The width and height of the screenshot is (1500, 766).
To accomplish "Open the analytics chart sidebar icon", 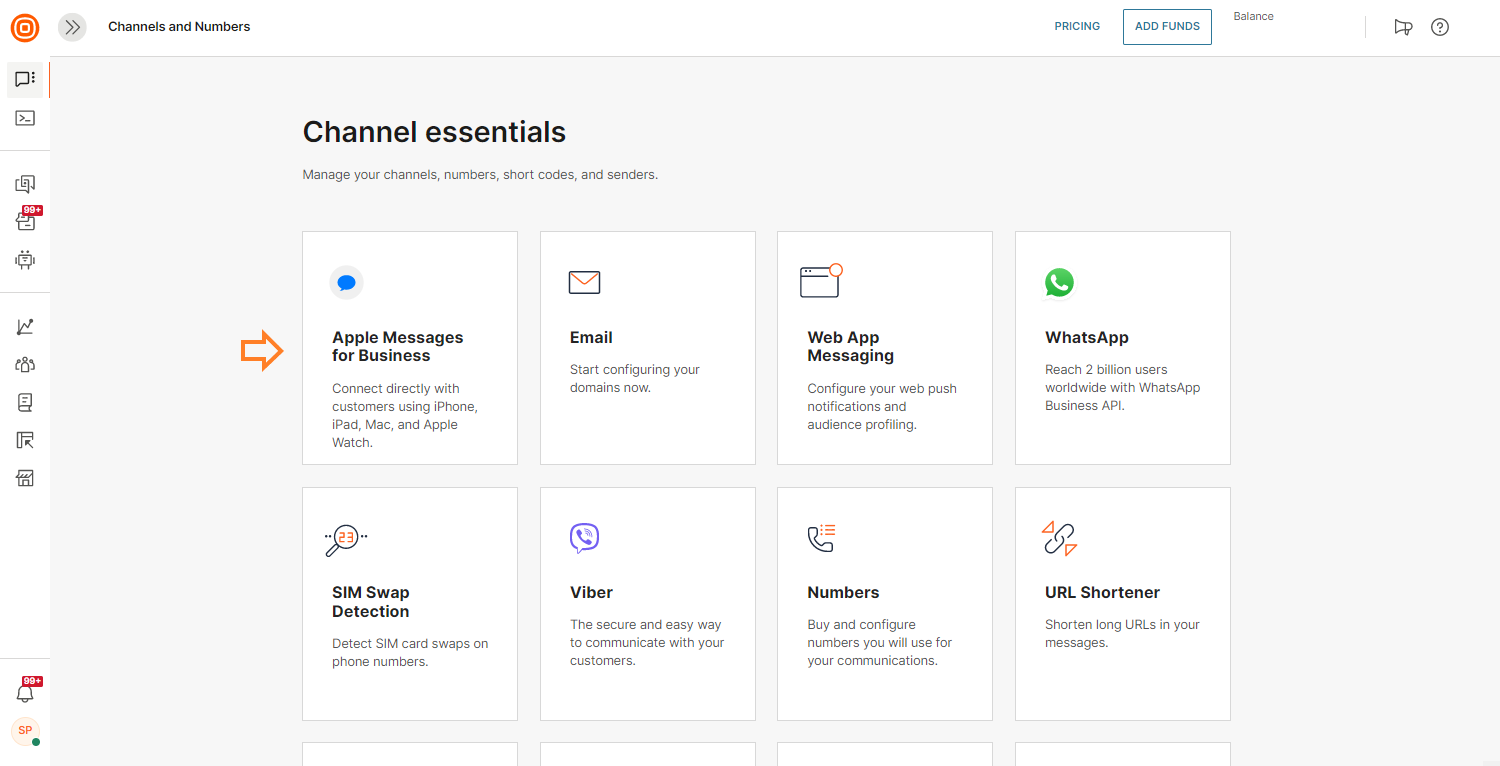I will point(25,327).
